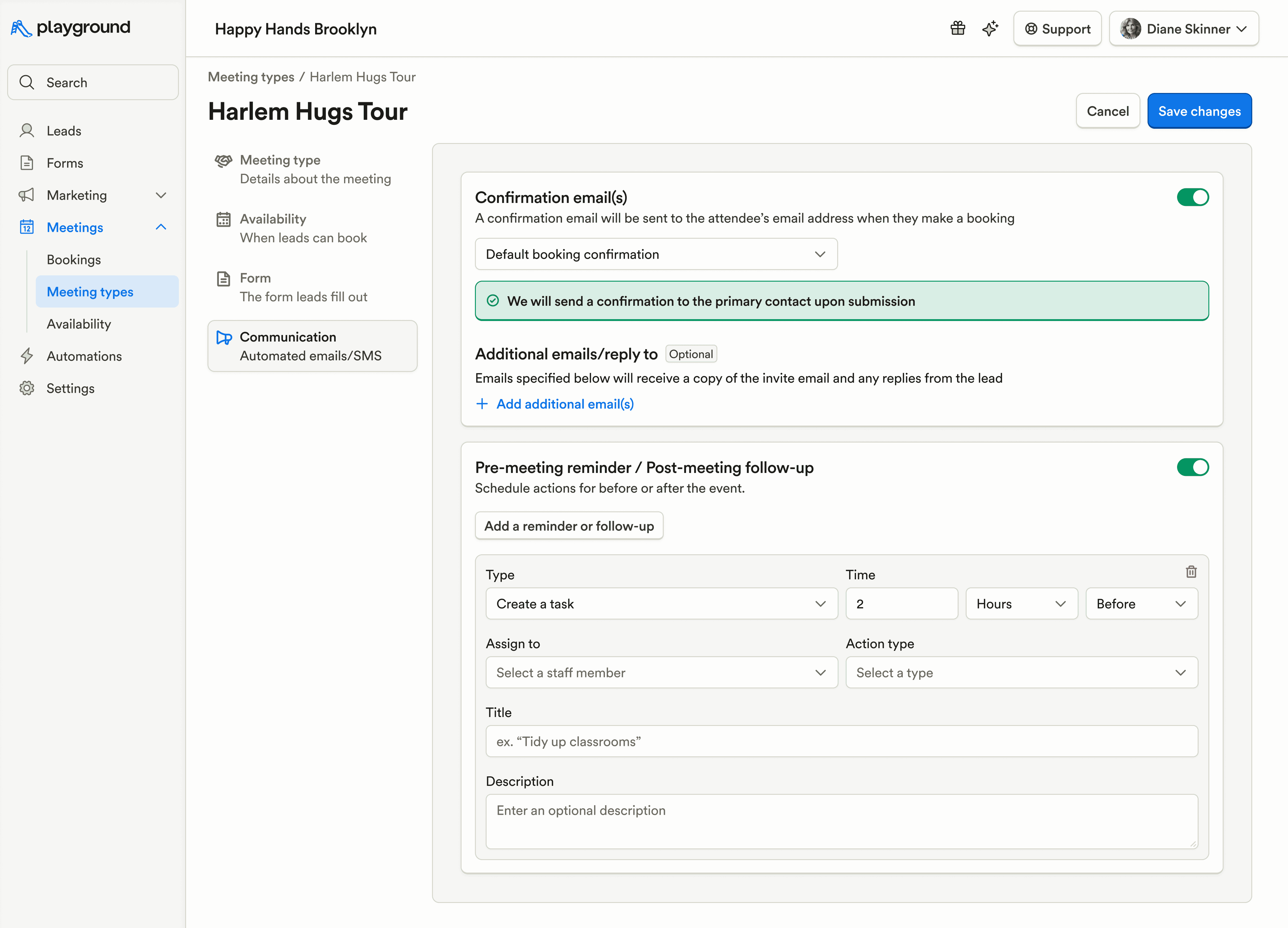Delete the reminder with trash icon

tap(1191, 572)
